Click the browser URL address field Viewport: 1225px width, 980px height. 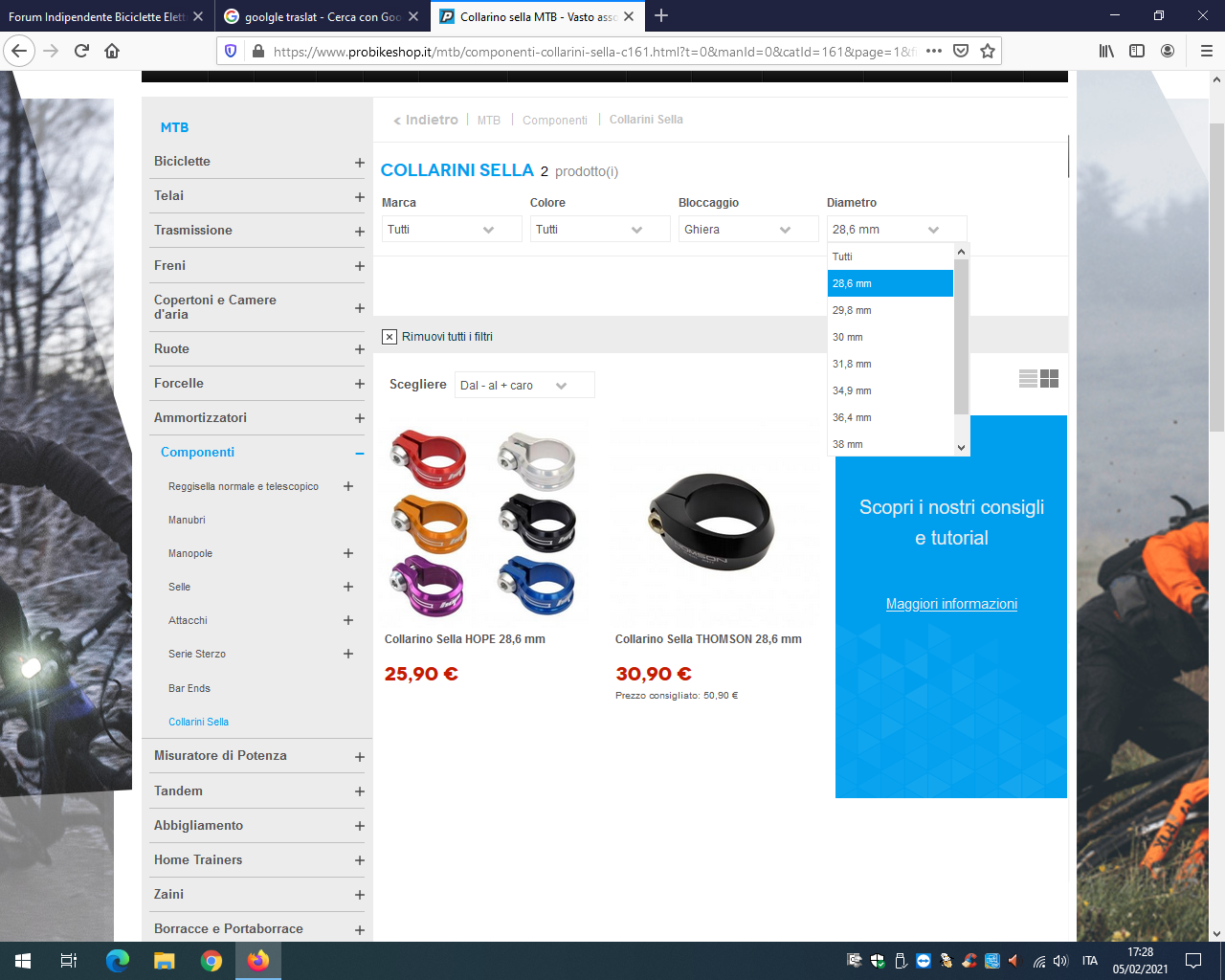pos(593,51)
